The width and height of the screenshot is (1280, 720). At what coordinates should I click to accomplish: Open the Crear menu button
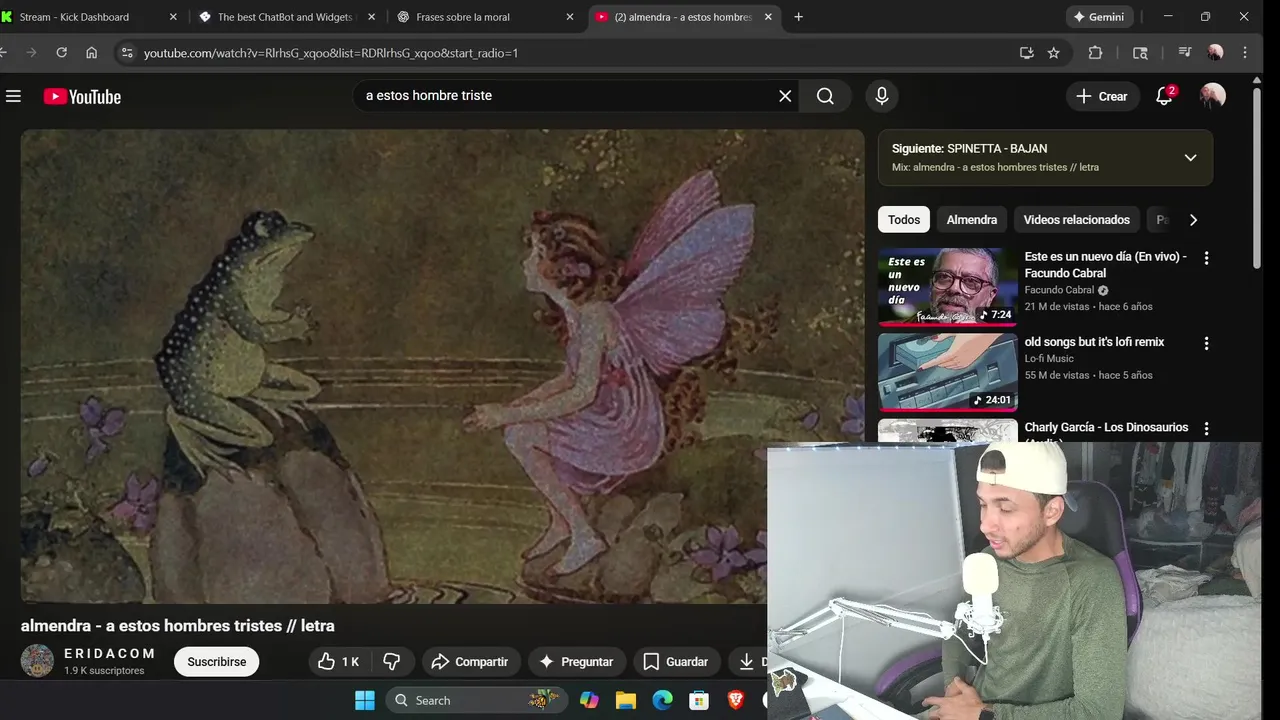[1102, 96]
